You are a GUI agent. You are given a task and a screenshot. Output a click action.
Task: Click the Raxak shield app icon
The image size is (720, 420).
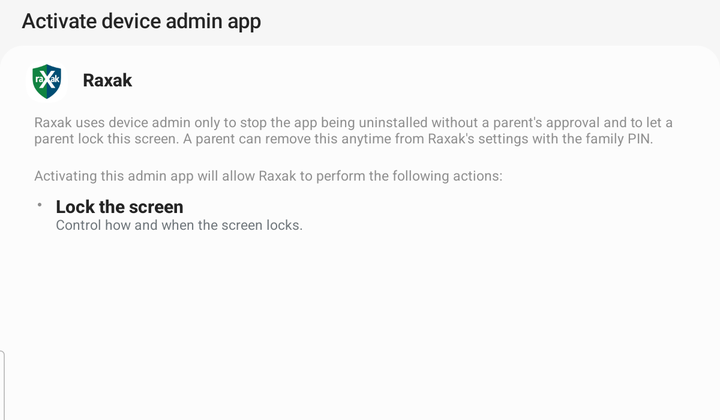47,81
